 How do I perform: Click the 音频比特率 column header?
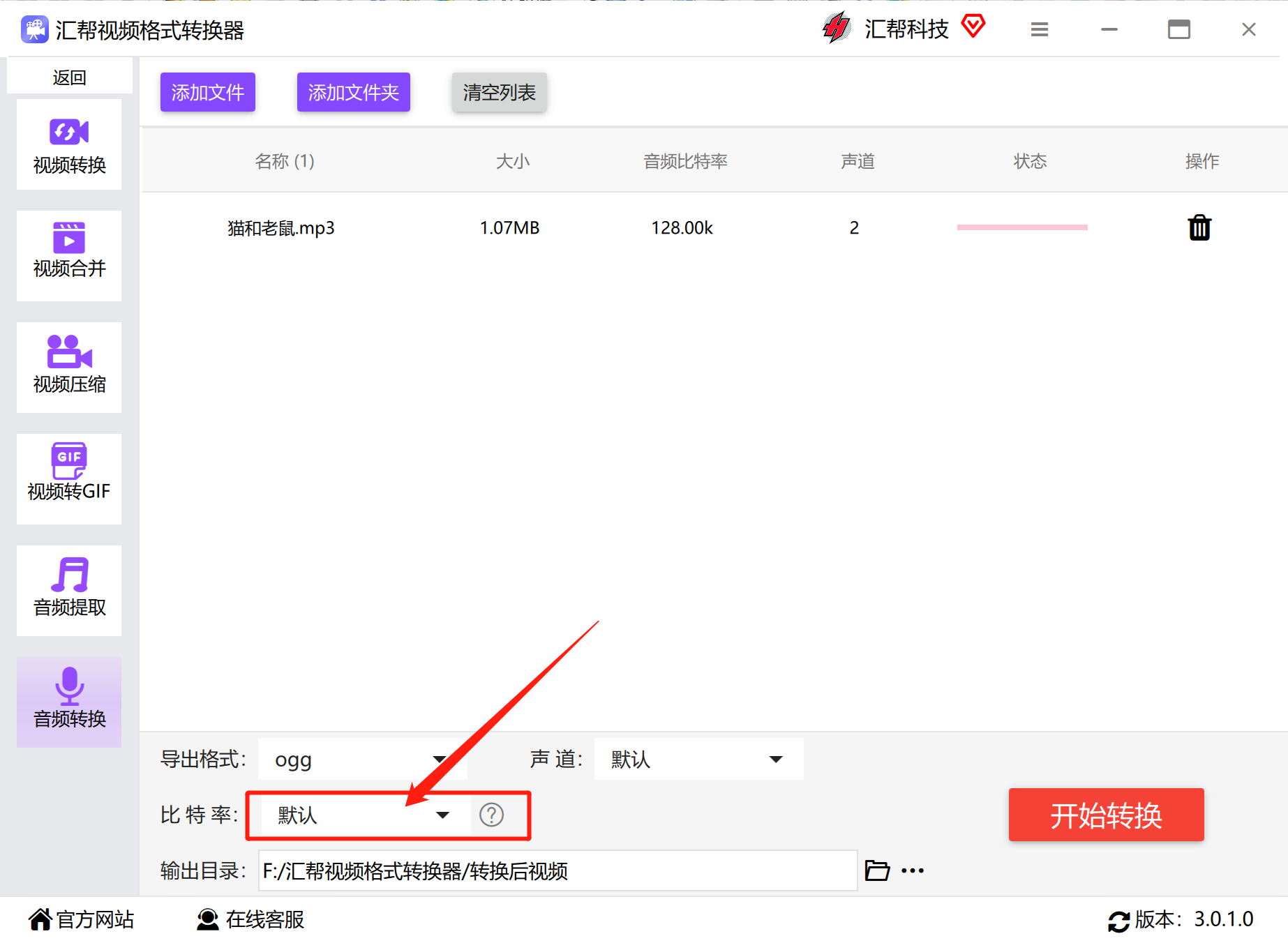coord(685,161)
